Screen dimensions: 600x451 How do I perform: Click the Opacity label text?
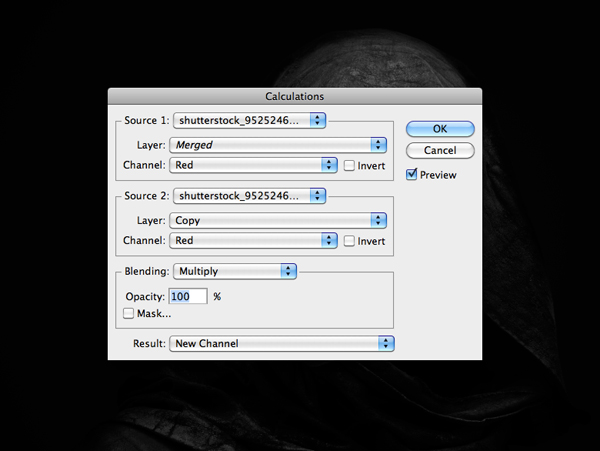pyautogui.click(x=144, y=297)
